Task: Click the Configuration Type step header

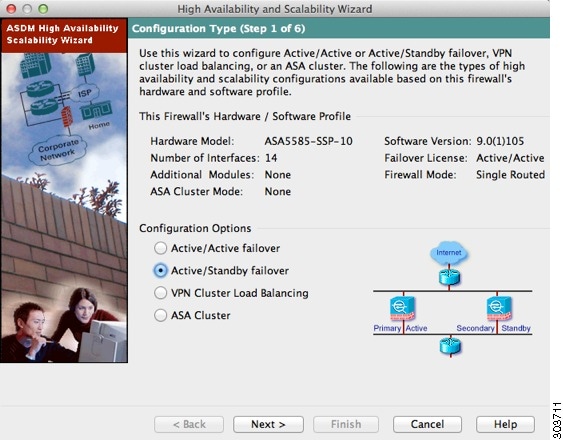Action: tap(219, 29)
